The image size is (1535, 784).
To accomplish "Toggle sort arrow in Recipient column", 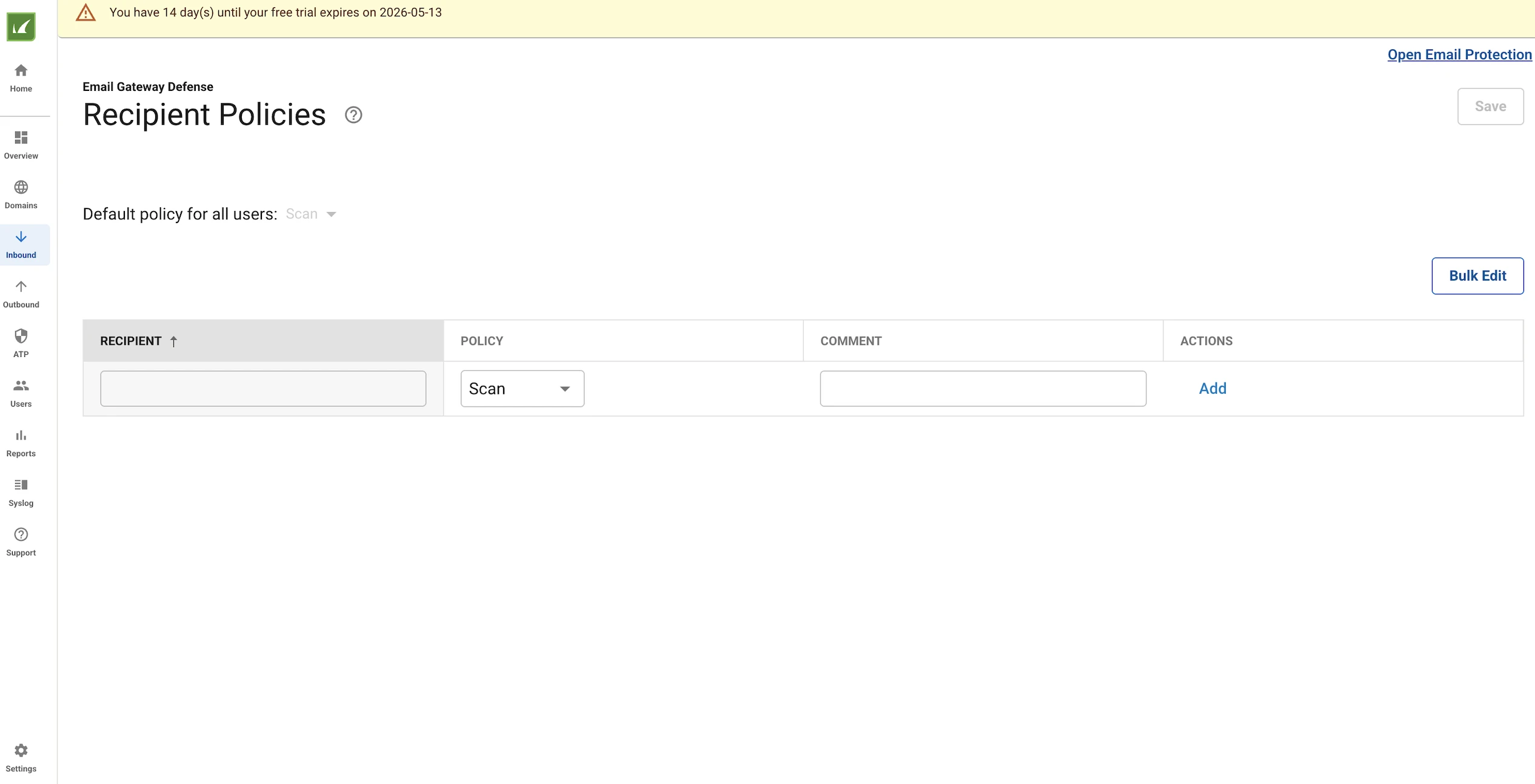I will 173,342.
